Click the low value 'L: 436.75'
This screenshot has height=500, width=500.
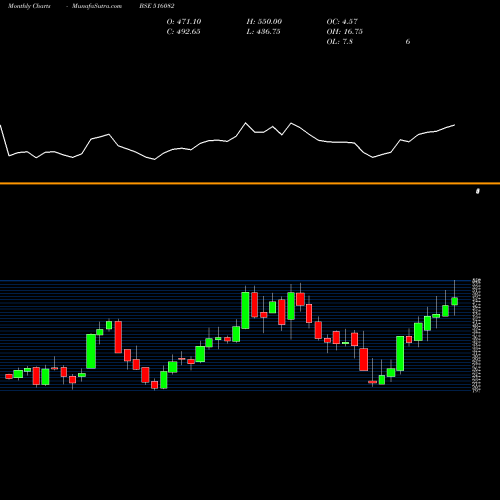click(263, 32)
